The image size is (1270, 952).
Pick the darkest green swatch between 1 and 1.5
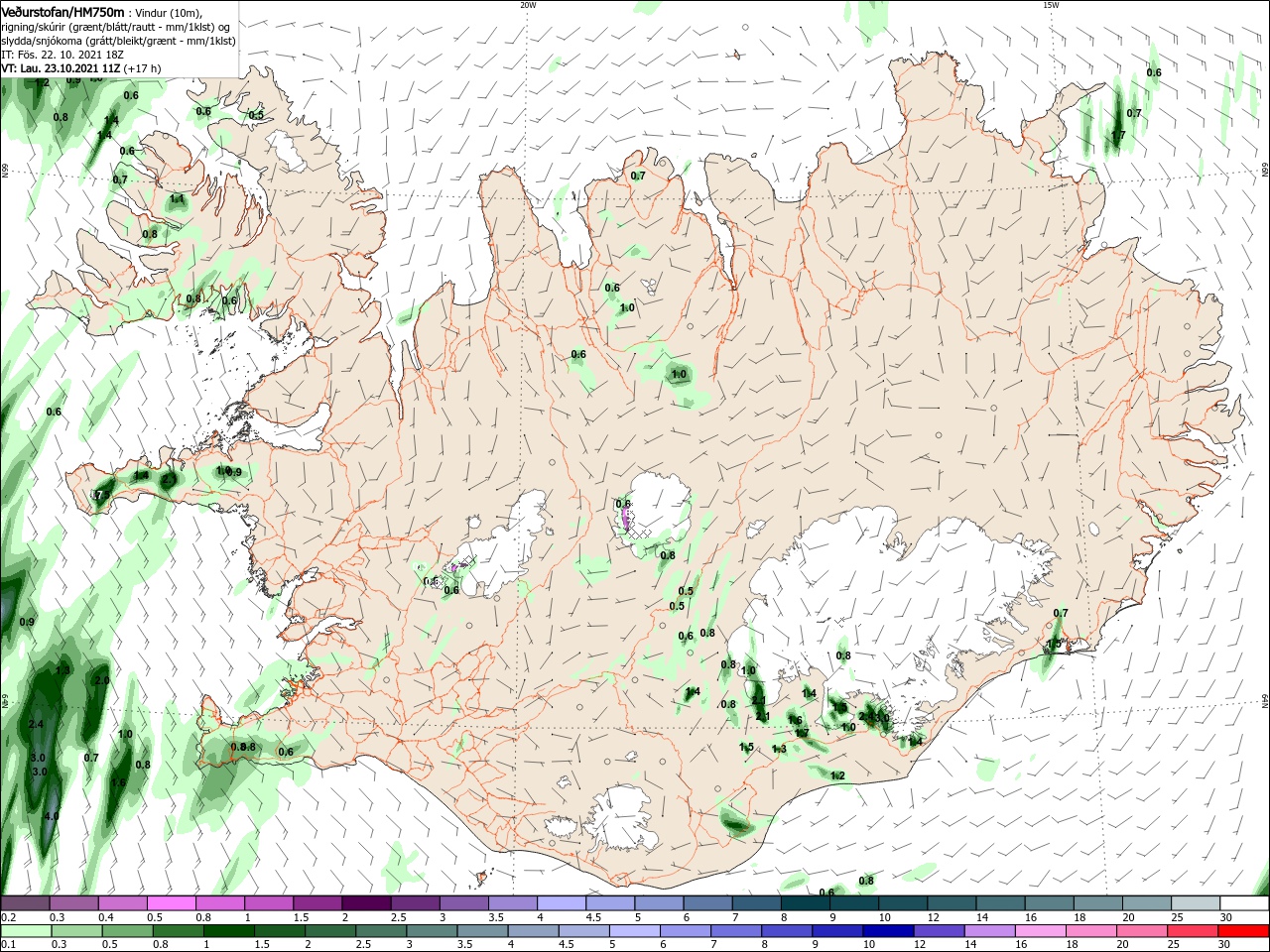pos(229,931)
